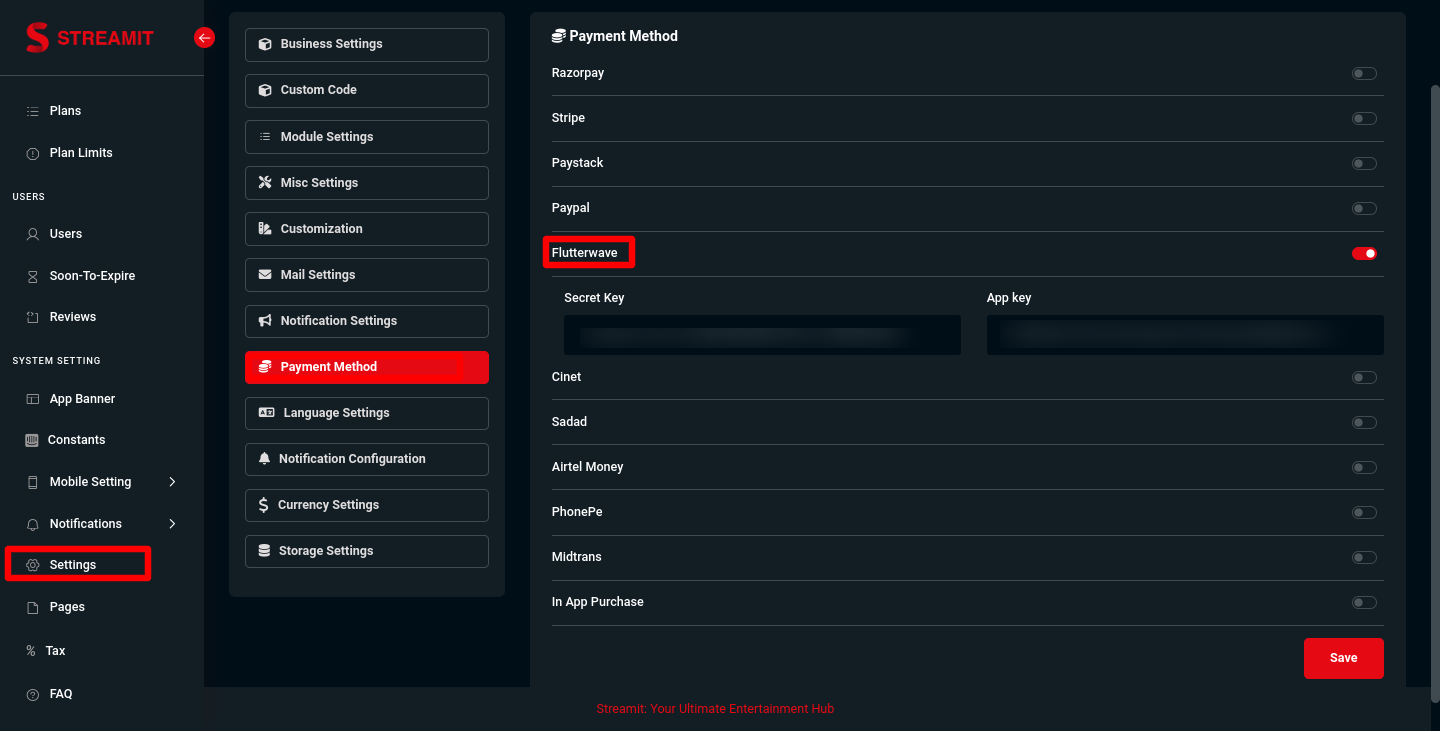1440x731 pixels.
Task: Click the Mail Settings envelope icon
Action: (265, 275)
